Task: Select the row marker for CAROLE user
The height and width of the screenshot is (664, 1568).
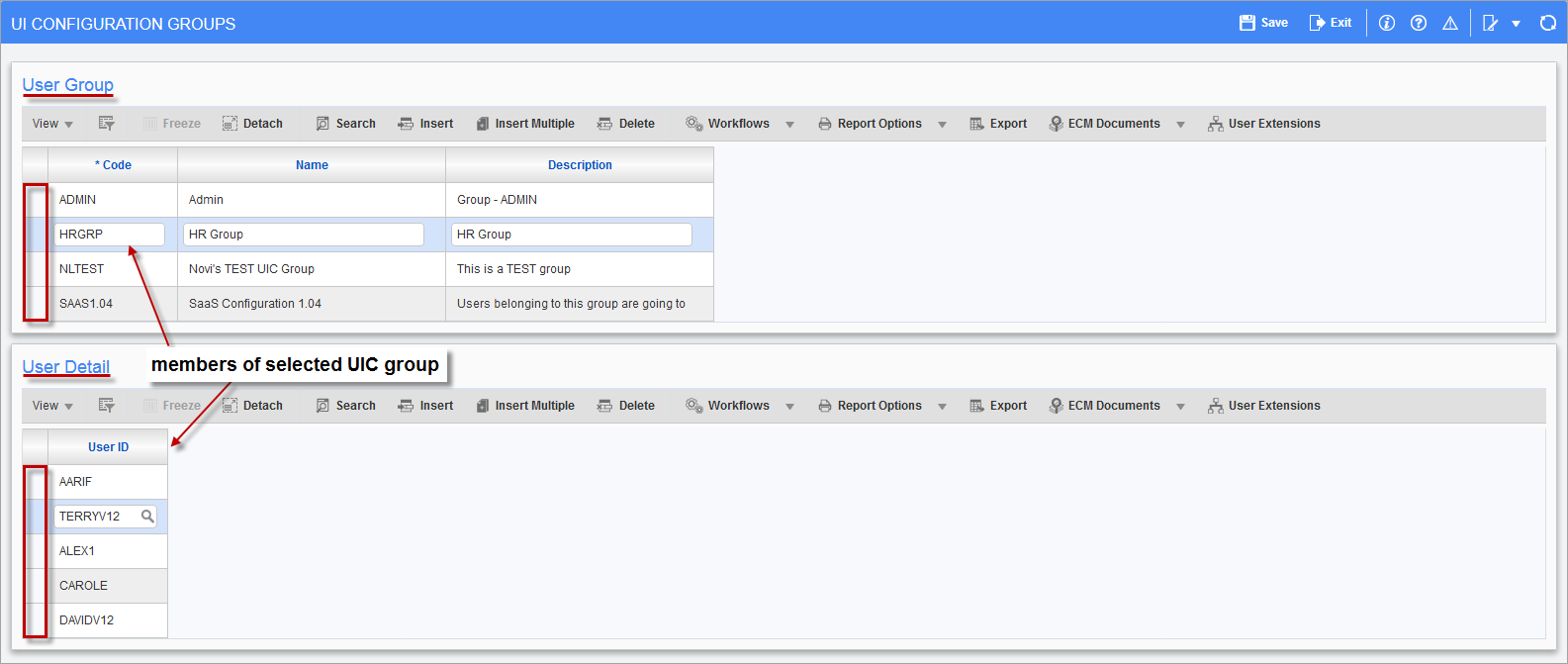Action: (x=36, y=586)
